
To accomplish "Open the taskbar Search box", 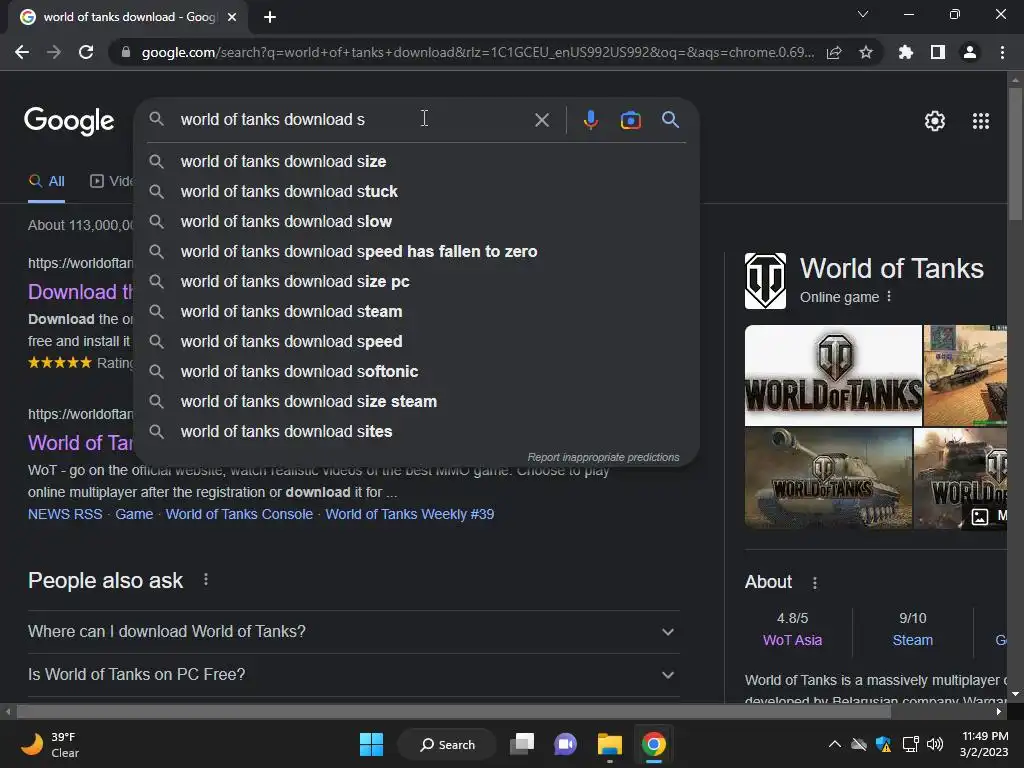I will coord(447,744).
